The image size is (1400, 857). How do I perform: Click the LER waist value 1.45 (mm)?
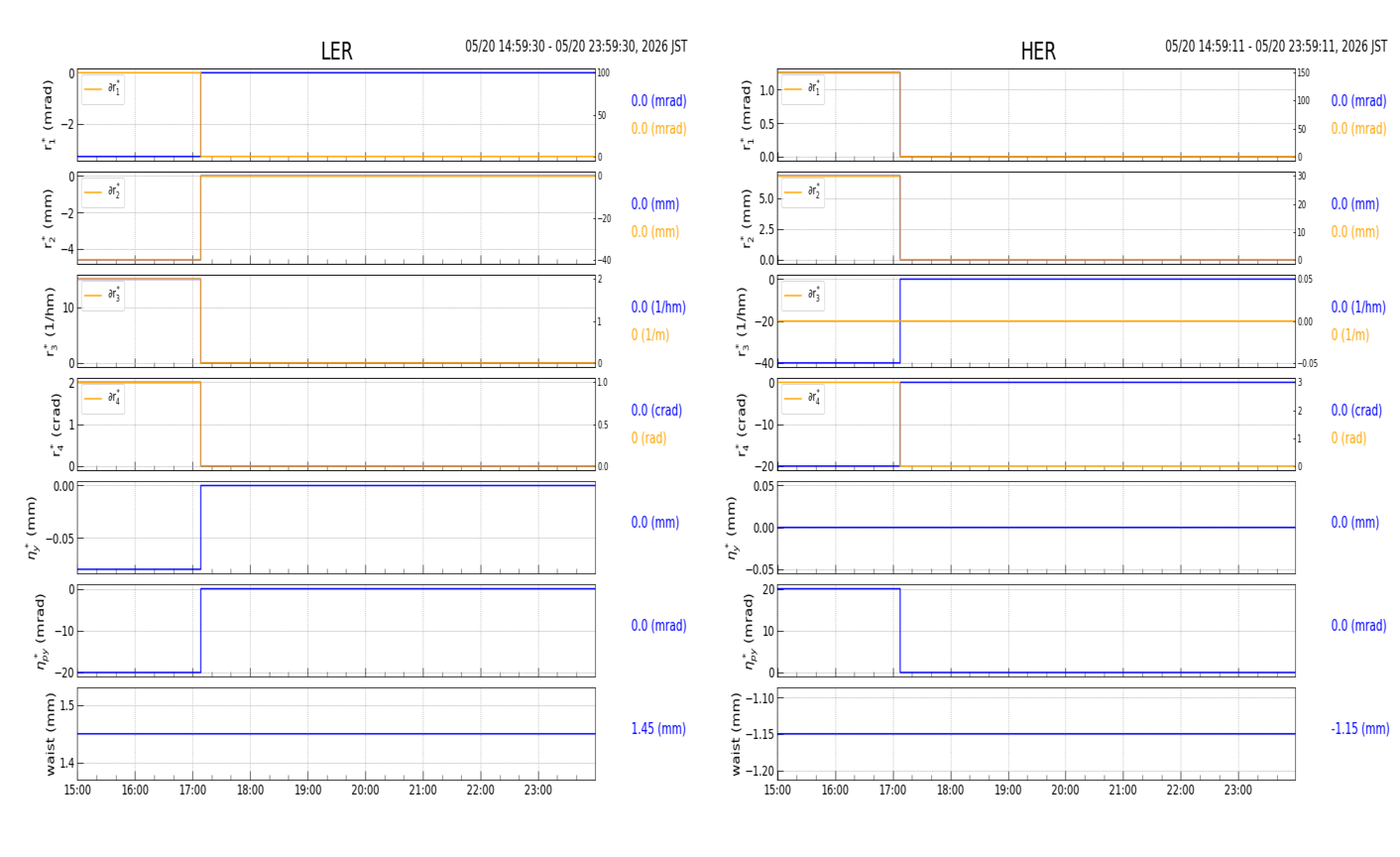coord(658,729)
